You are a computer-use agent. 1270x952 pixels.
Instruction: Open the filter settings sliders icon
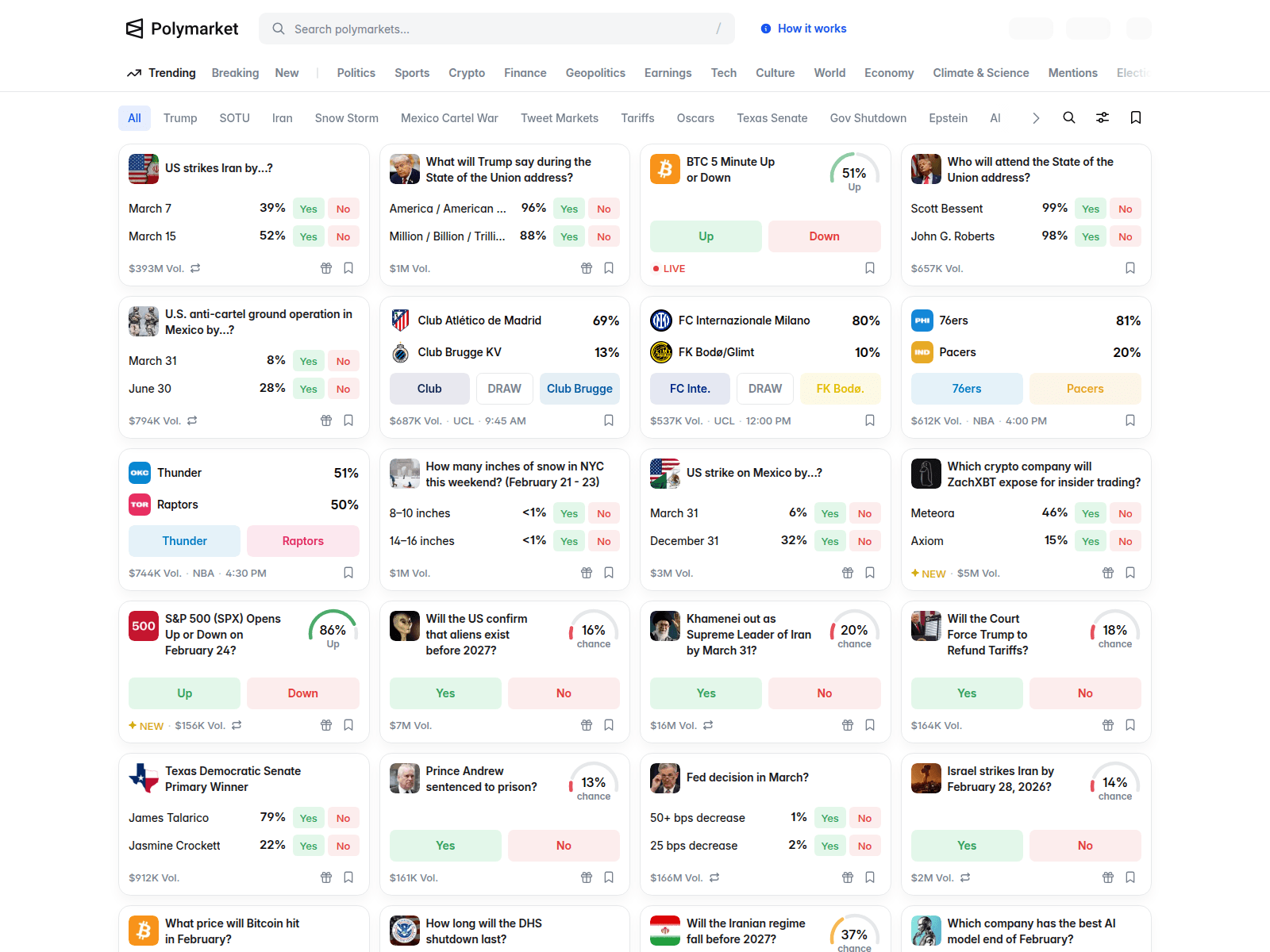pos(1103,117)
